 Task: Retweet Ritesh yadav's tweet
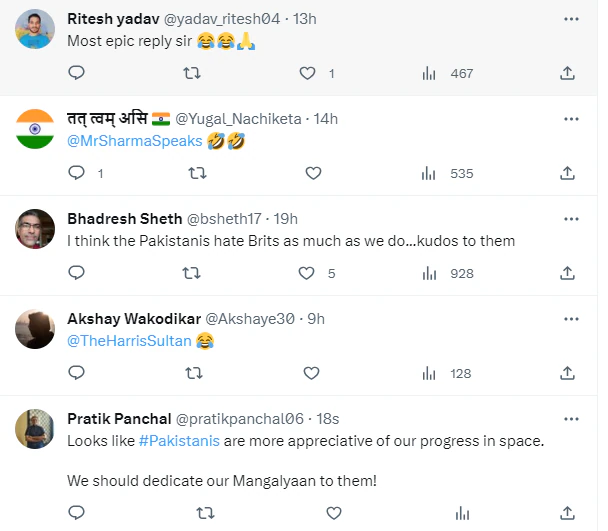(x=196, y=73)
